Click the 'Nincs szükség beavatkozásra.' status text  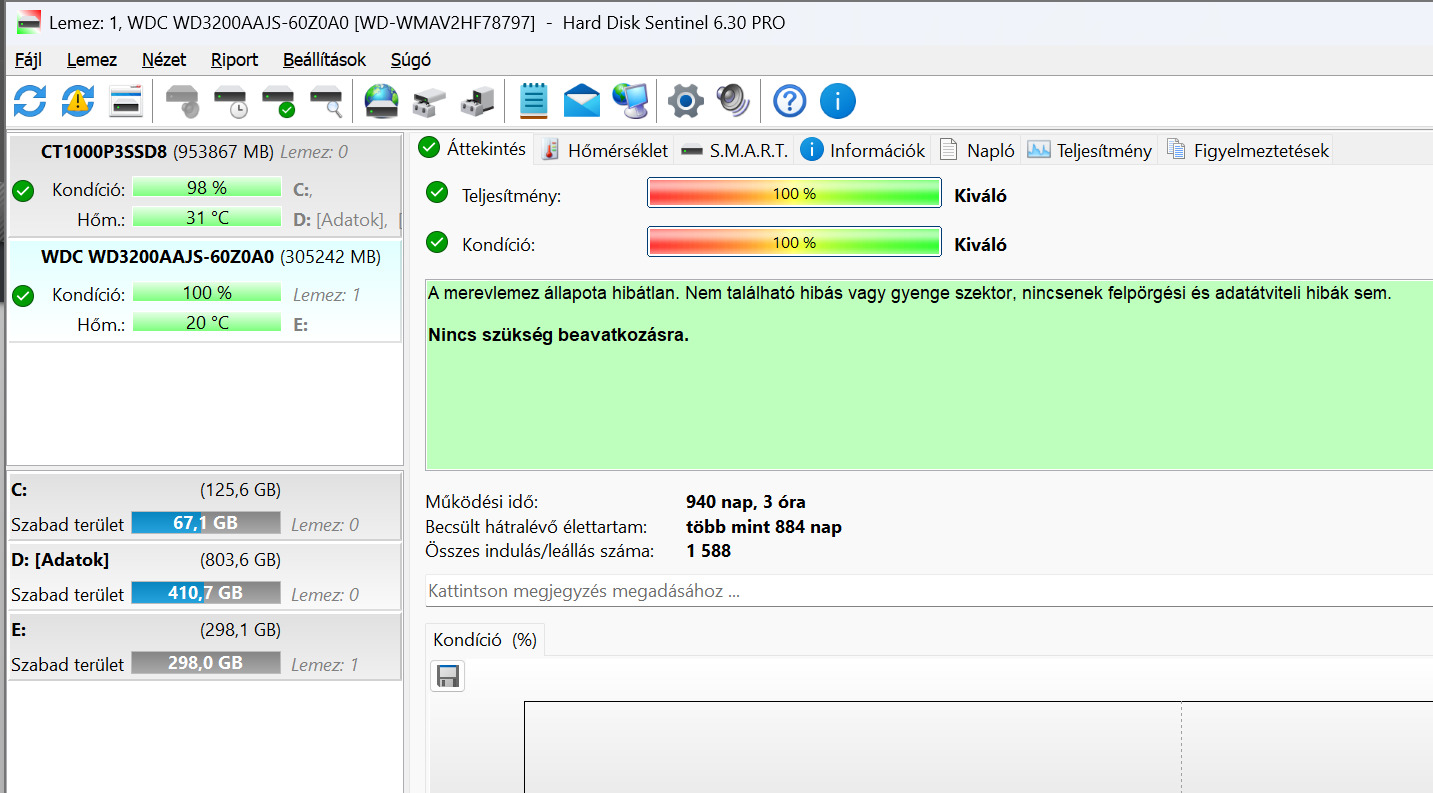[558, 335]
